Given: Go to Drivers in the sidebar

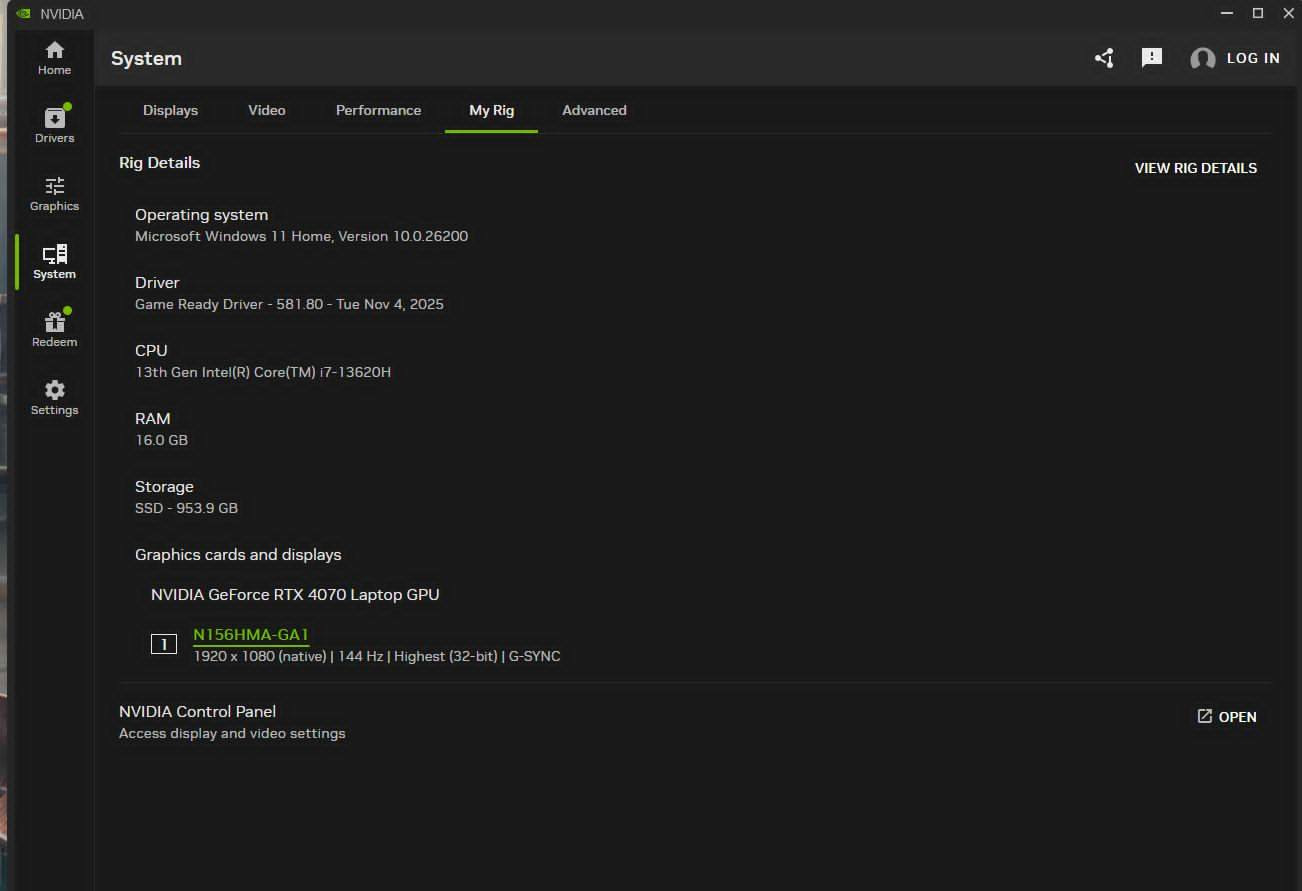Looking at the screenshot, I should (54, 126).
